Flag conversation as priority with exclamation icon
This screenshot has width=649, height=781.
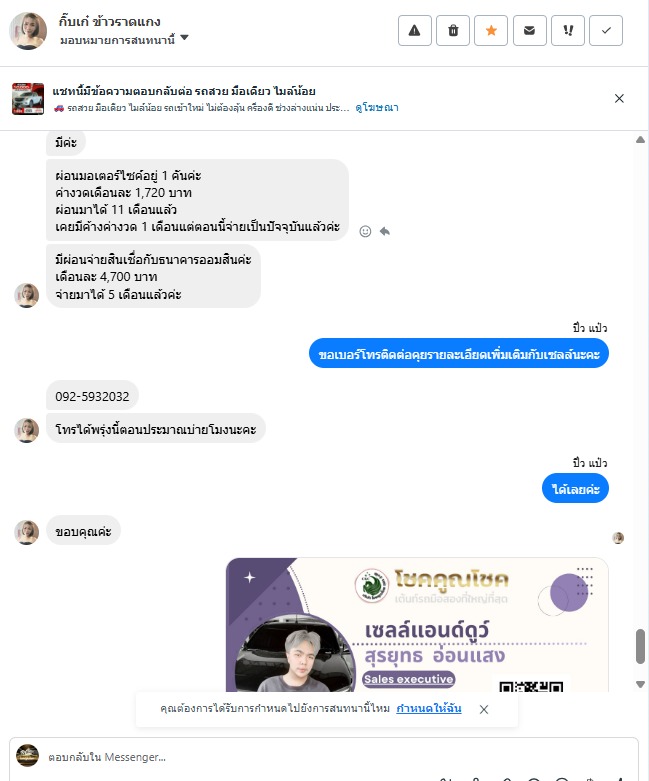[568, 31]
